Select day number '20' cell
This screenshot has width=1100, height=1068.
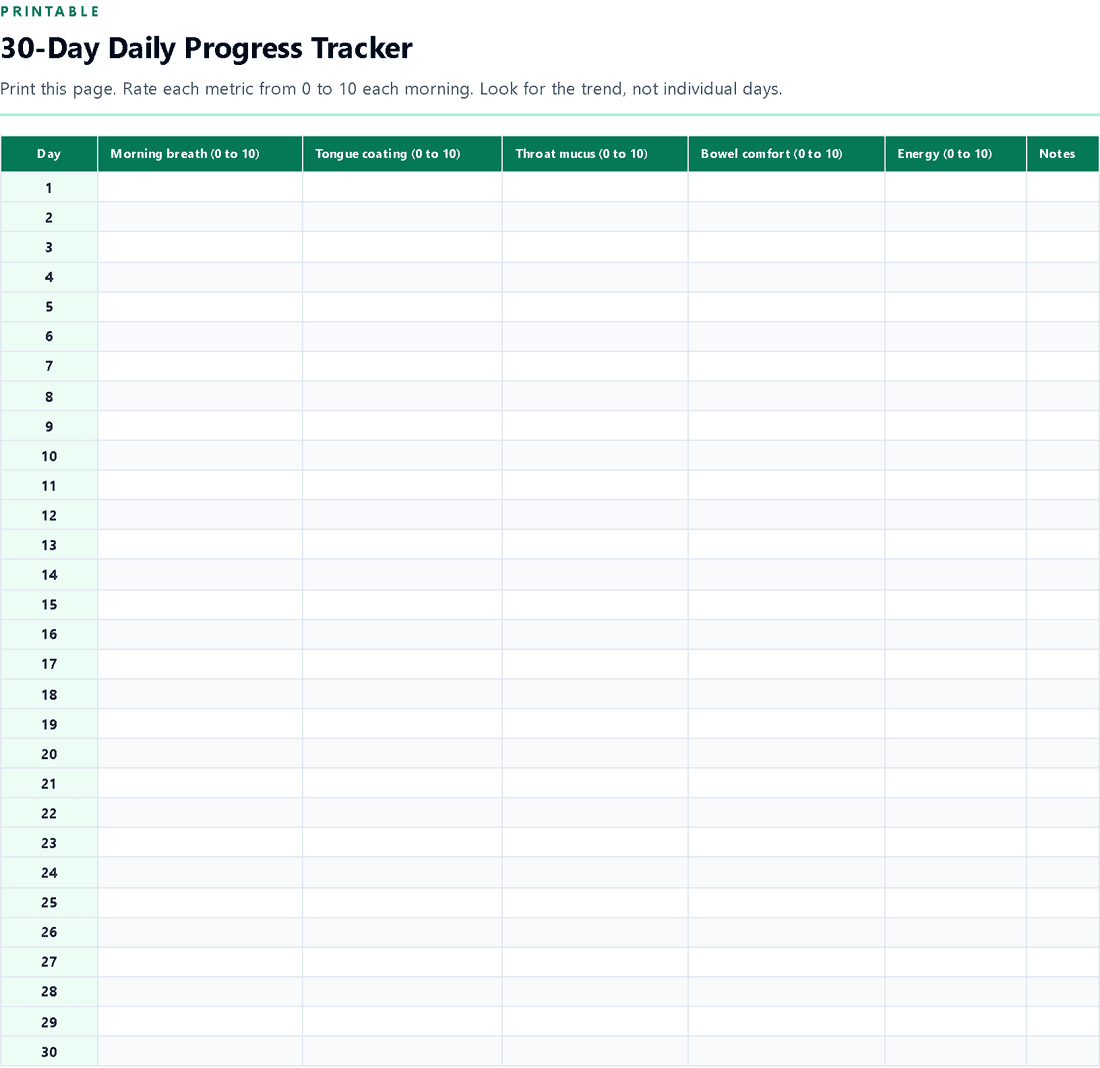point(49,754)
